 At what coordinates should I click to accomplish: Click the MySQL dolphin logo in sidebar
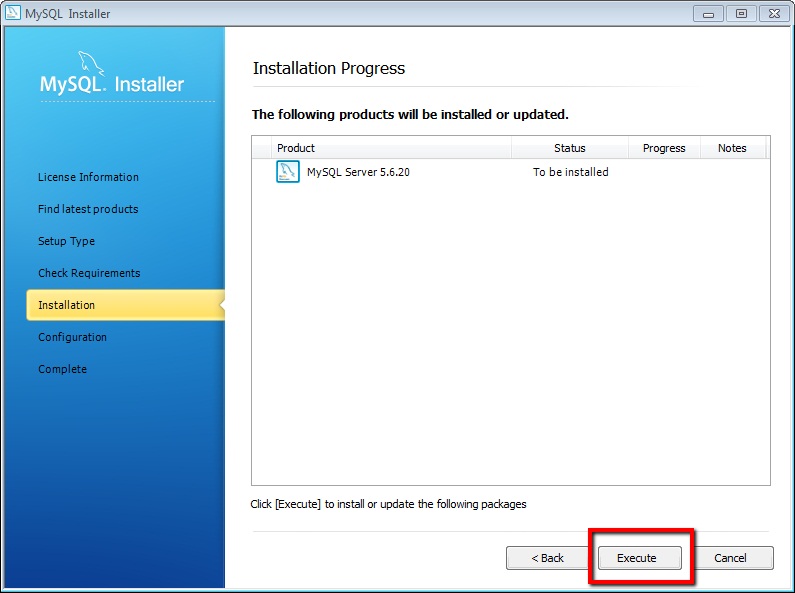click(x=91, y=63)
